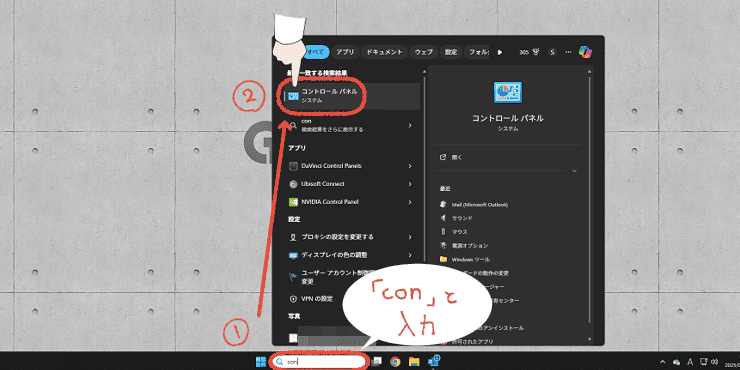Open Task View on the taskbar
The height and width of the screenshot is (370, 740).
tap(377, 362)
